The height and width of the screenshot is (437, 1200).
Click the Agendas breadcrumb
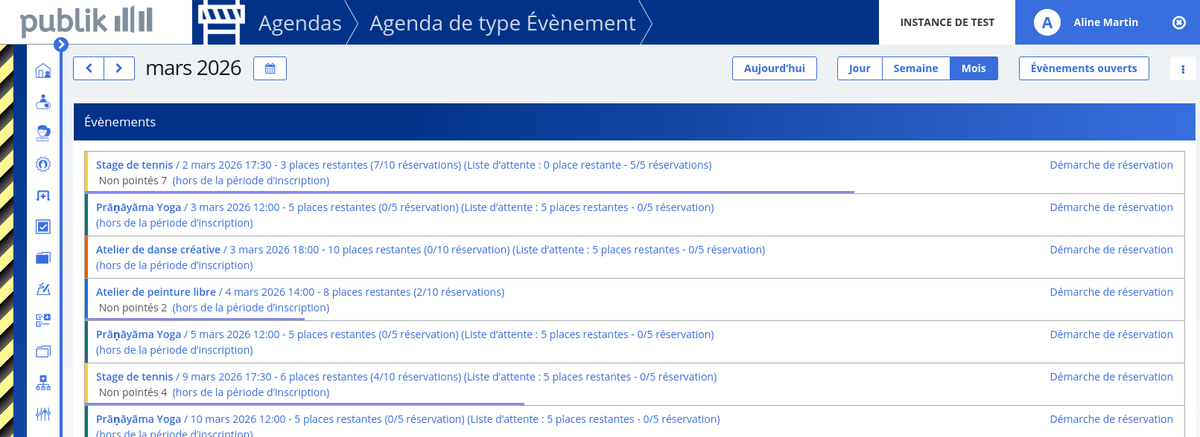click(x=300, y=22)
